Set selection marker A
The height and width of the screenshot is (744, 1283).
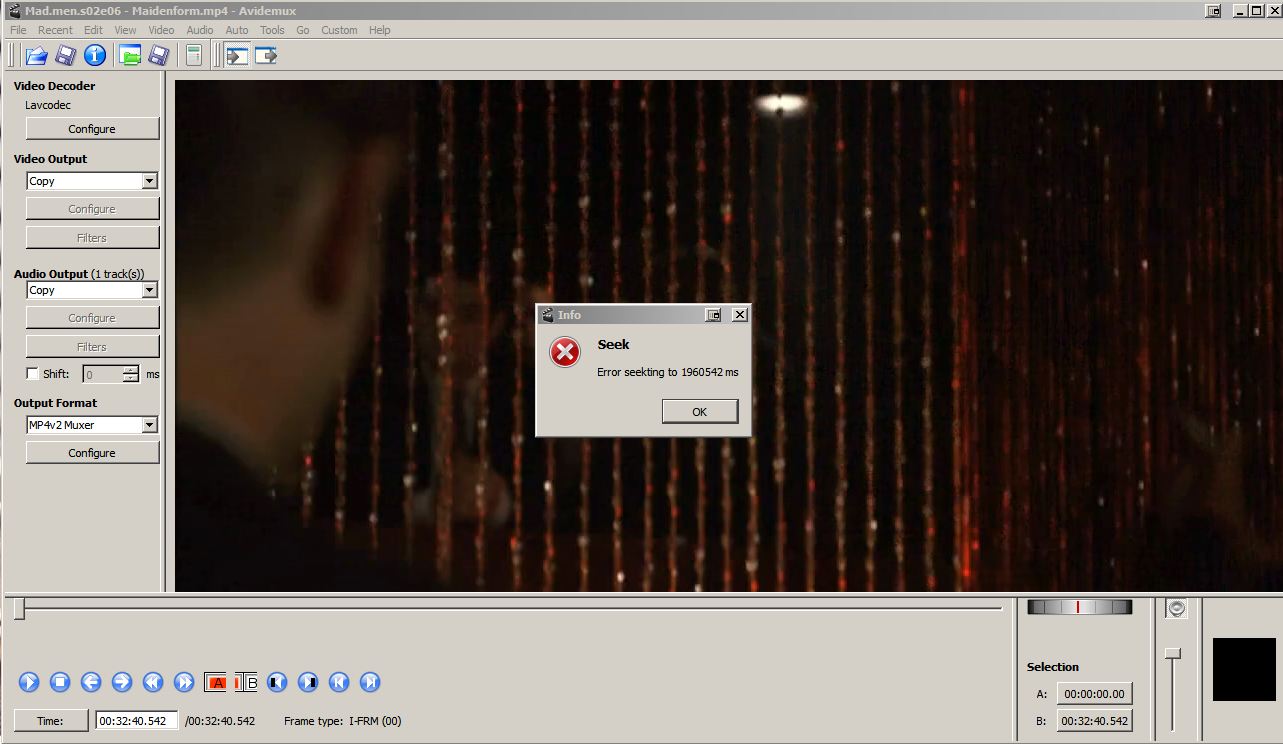tap(216, 682)
